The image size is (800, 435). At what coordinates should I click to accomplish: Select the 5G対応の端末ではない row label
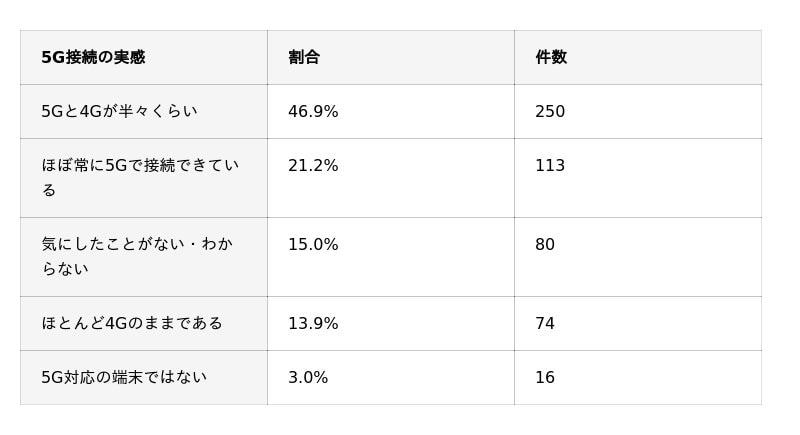coord(124,377)
